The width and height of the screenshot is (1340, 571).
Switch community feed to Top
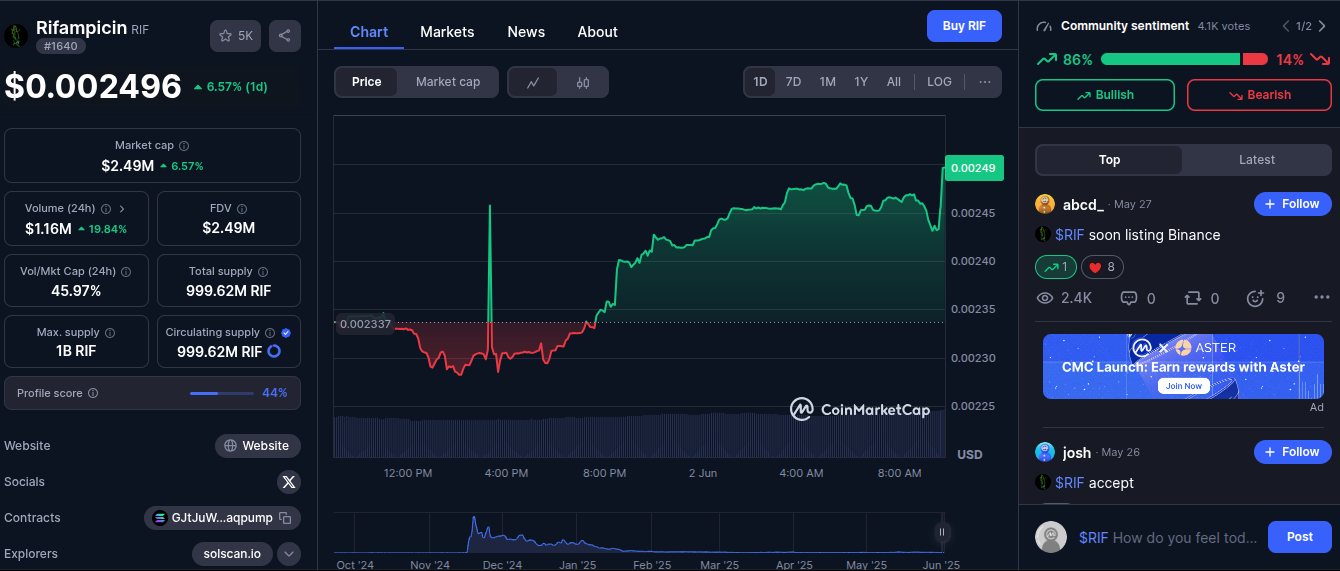[x=1109, y=160]
